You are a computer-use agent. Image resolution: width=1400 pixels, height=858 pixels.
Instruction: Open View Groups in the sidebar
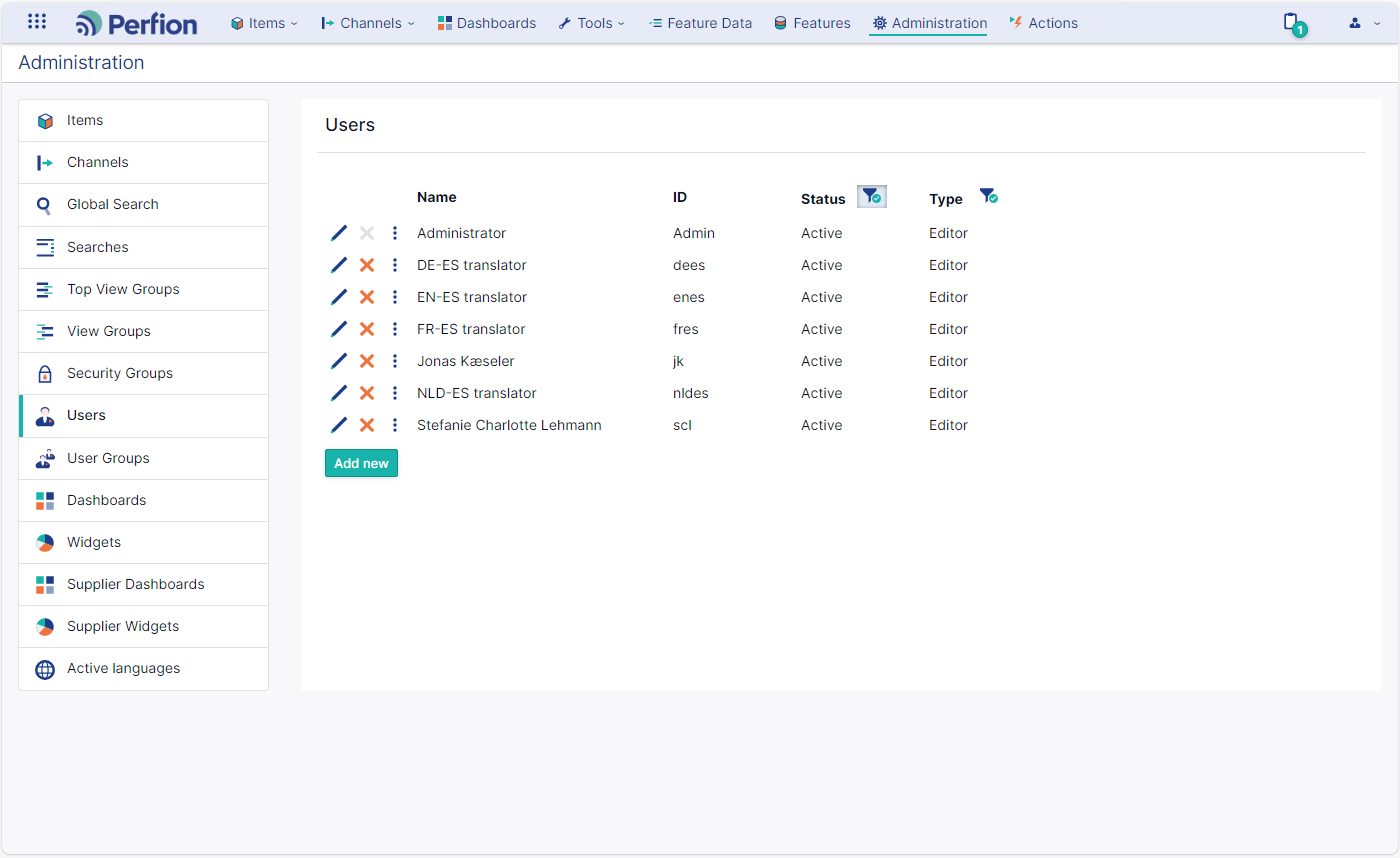[144, 331]
